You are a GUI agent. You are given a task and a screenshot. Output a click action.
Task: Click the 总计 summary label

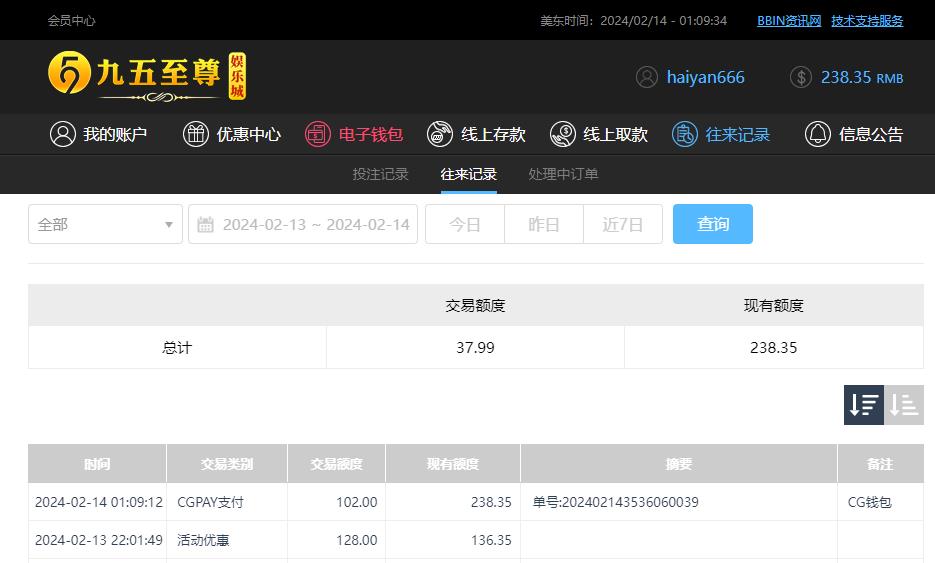tap(177, 348)
